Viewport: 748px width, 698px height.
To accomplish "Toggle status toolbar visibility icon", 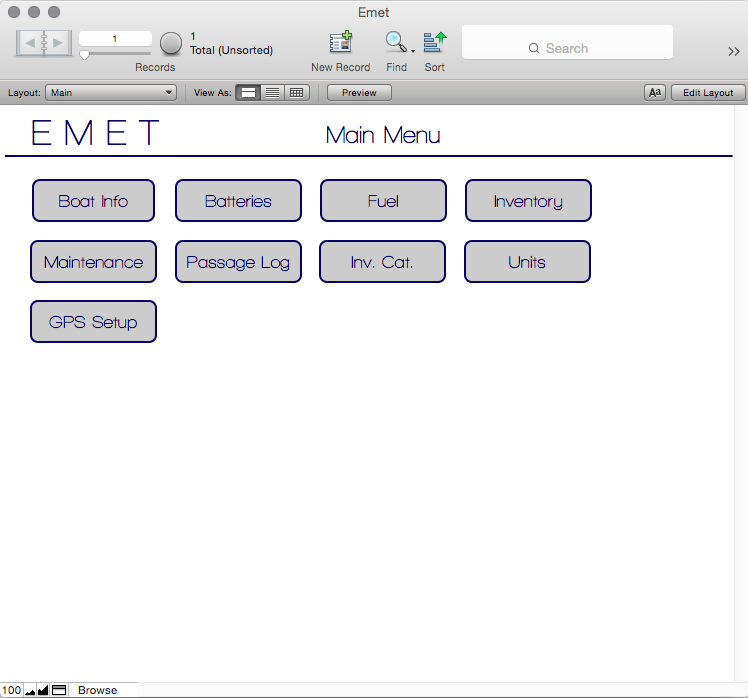I will tap(59, 690).
